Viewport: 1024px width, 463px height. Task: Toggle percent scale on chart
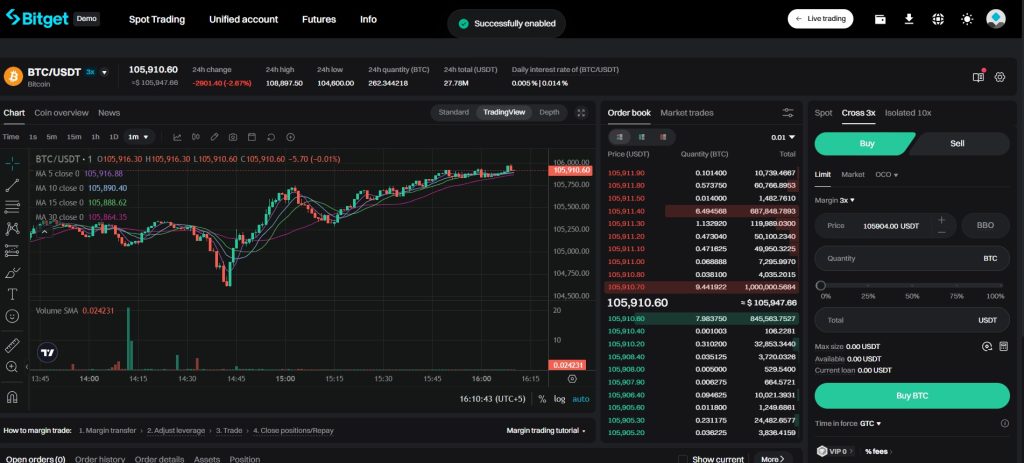pos(542,399)
